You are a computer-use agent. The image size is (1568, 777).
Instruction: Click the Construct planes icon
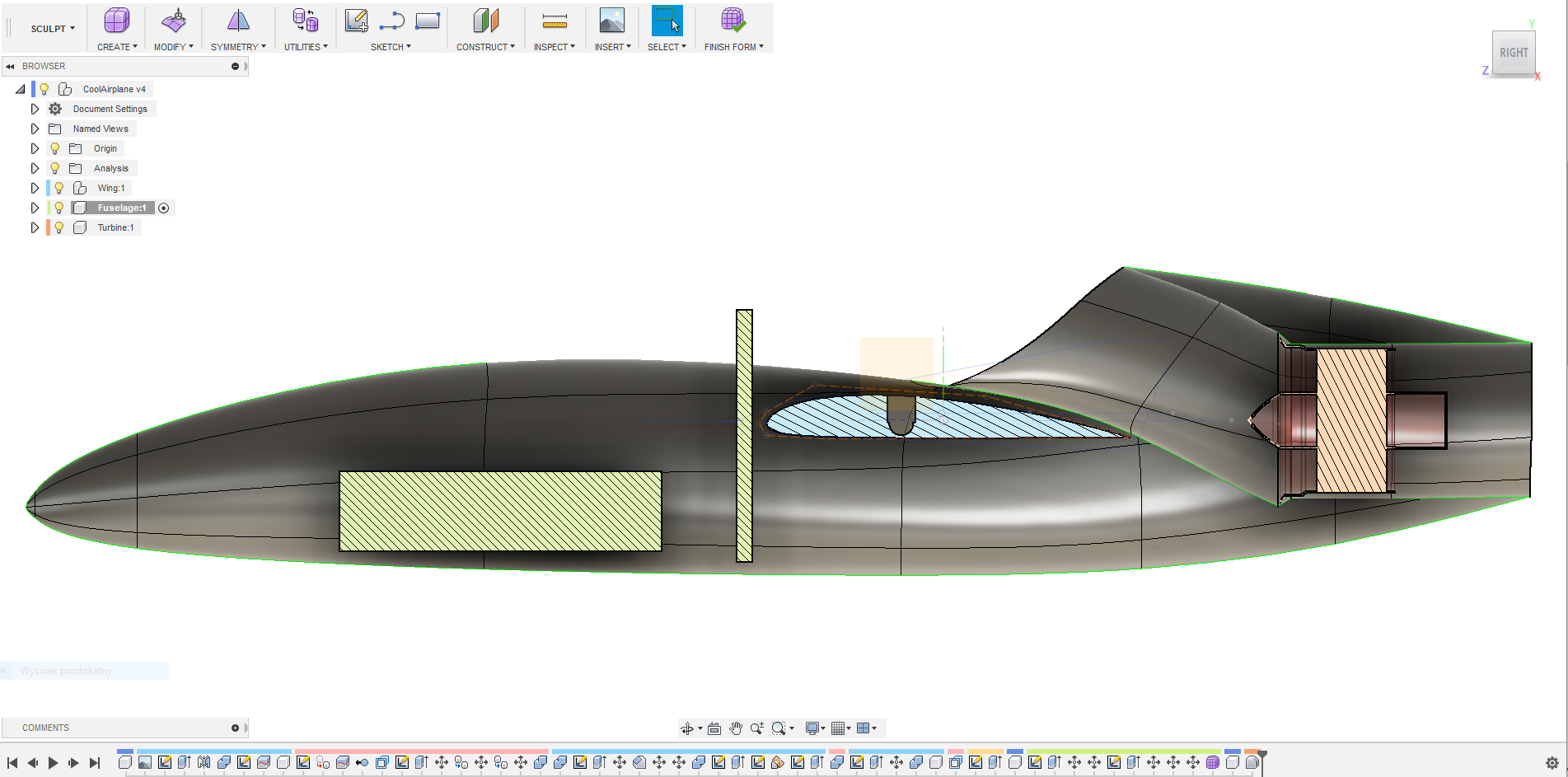pyautogui.click(x=486, y=21)
